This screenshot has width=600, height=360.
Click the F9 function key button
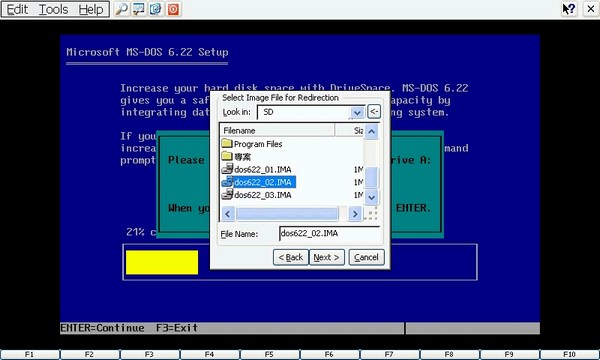coord(509,355)
